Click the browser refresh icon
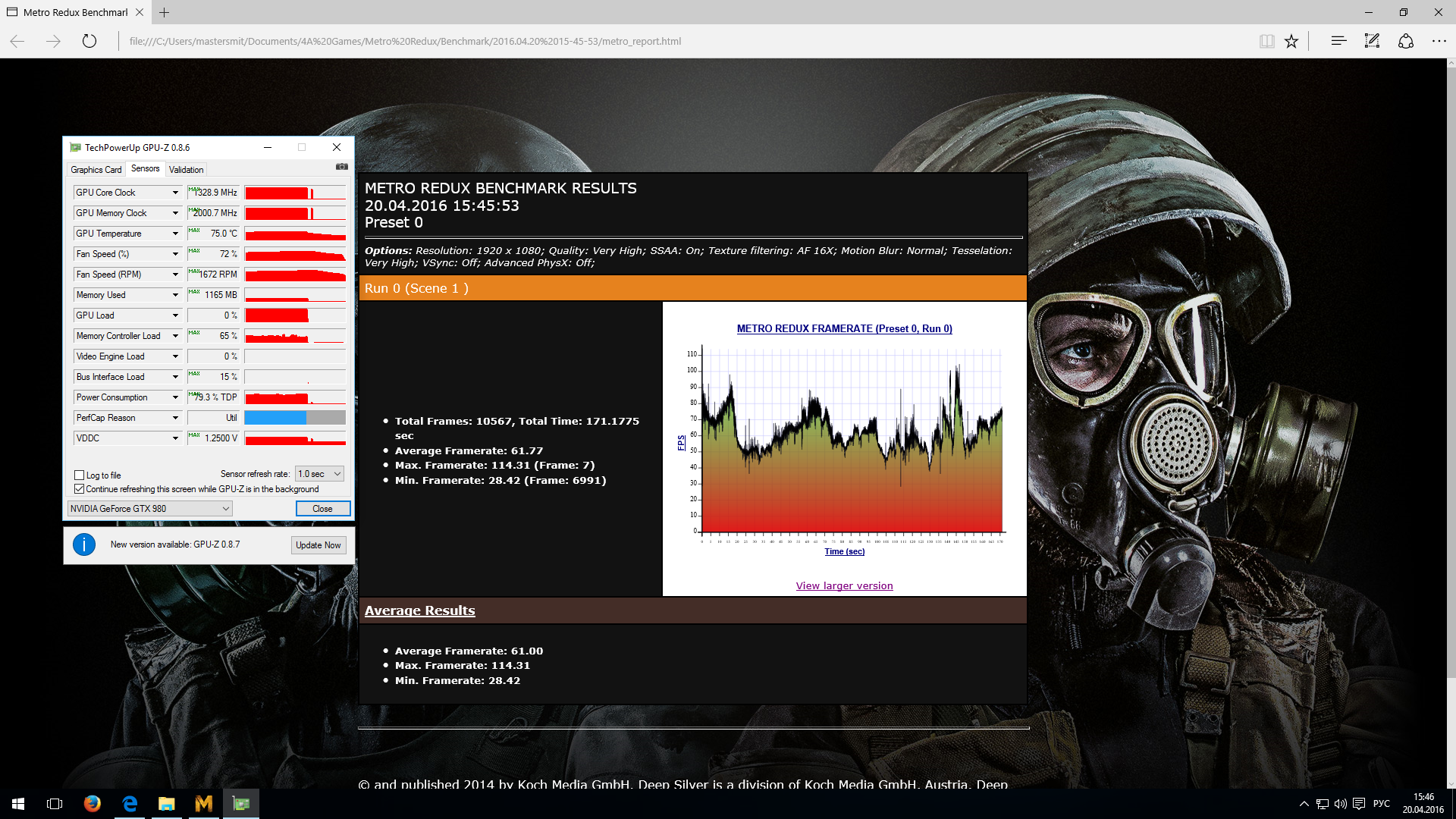This screenshot has width=1456, height=819. (89, 41)
